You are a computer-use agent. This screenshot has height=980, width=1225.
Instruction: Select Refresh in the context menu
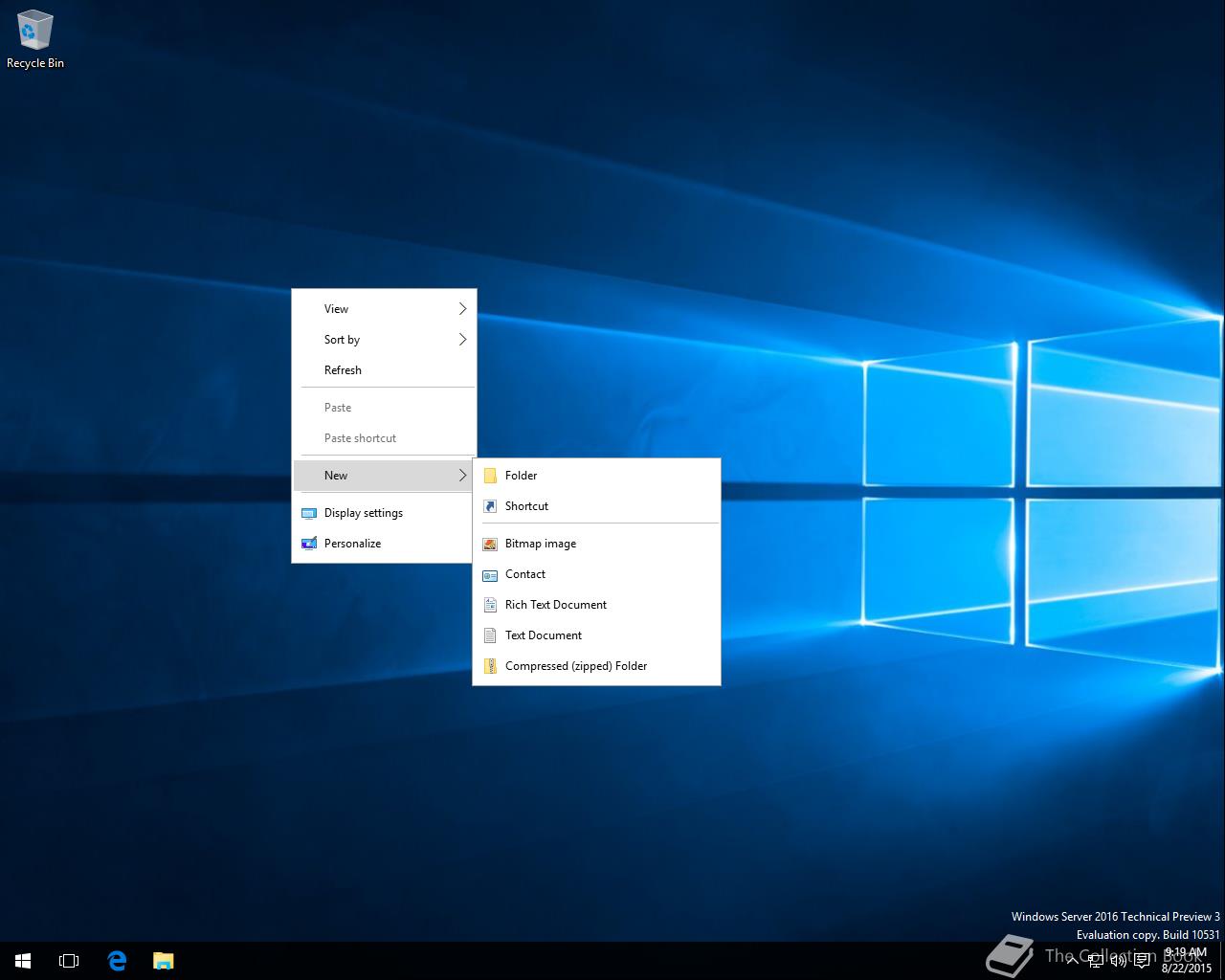pyautogui.click(x=343, y=370)
